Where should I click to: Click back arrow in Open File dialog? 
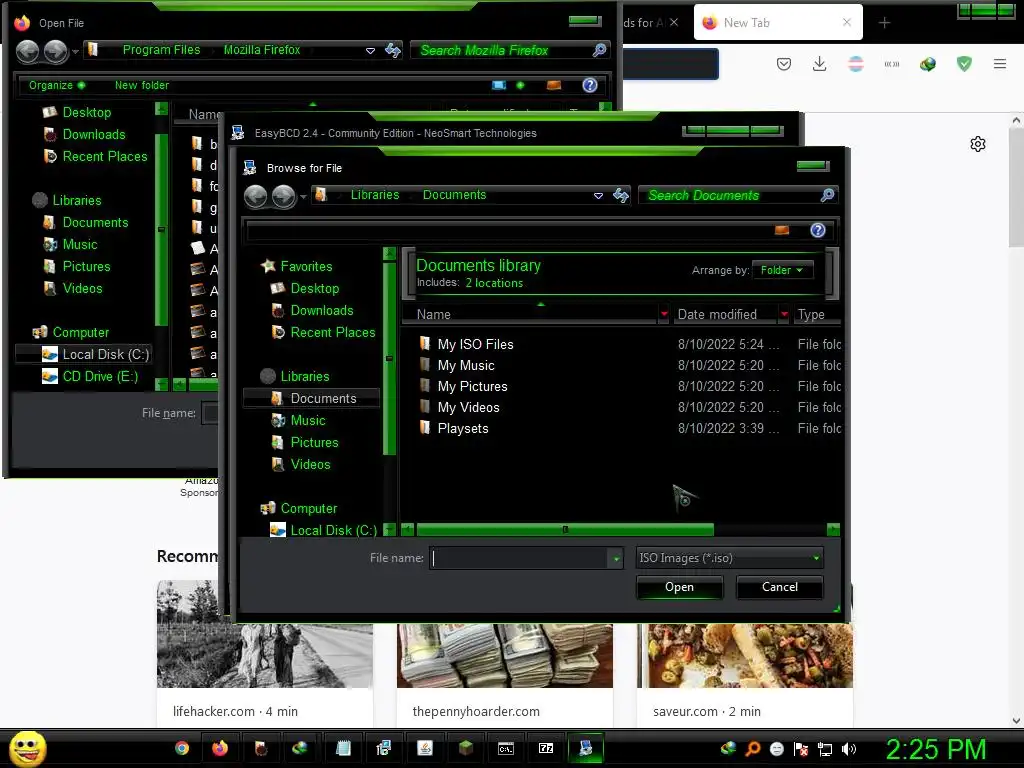point(27,51)
